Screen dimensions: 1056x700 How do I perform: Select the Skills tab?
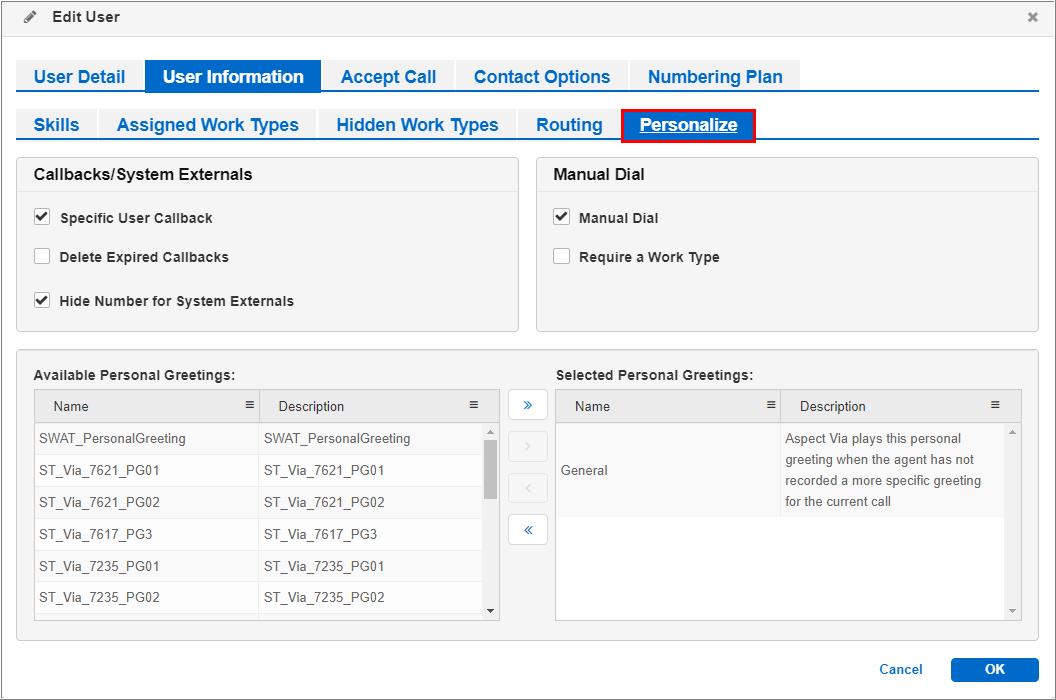55,124
